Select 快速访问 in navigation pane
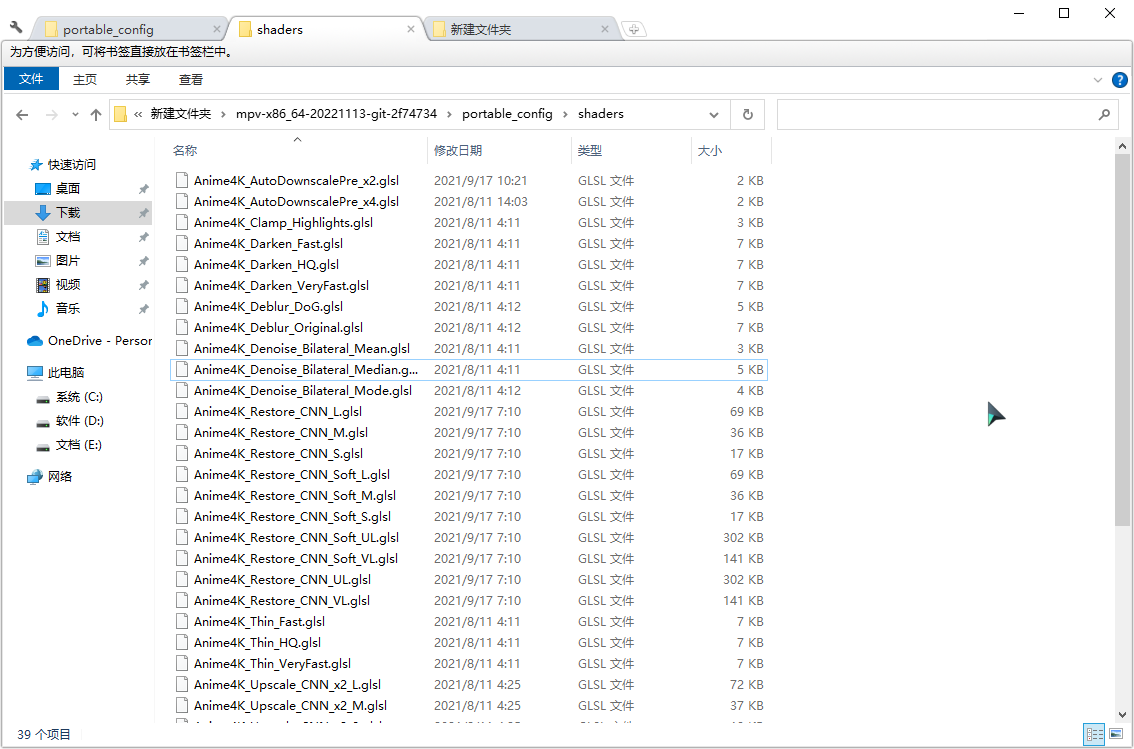This screenshot has height=749, width=1134. point(62,165)
